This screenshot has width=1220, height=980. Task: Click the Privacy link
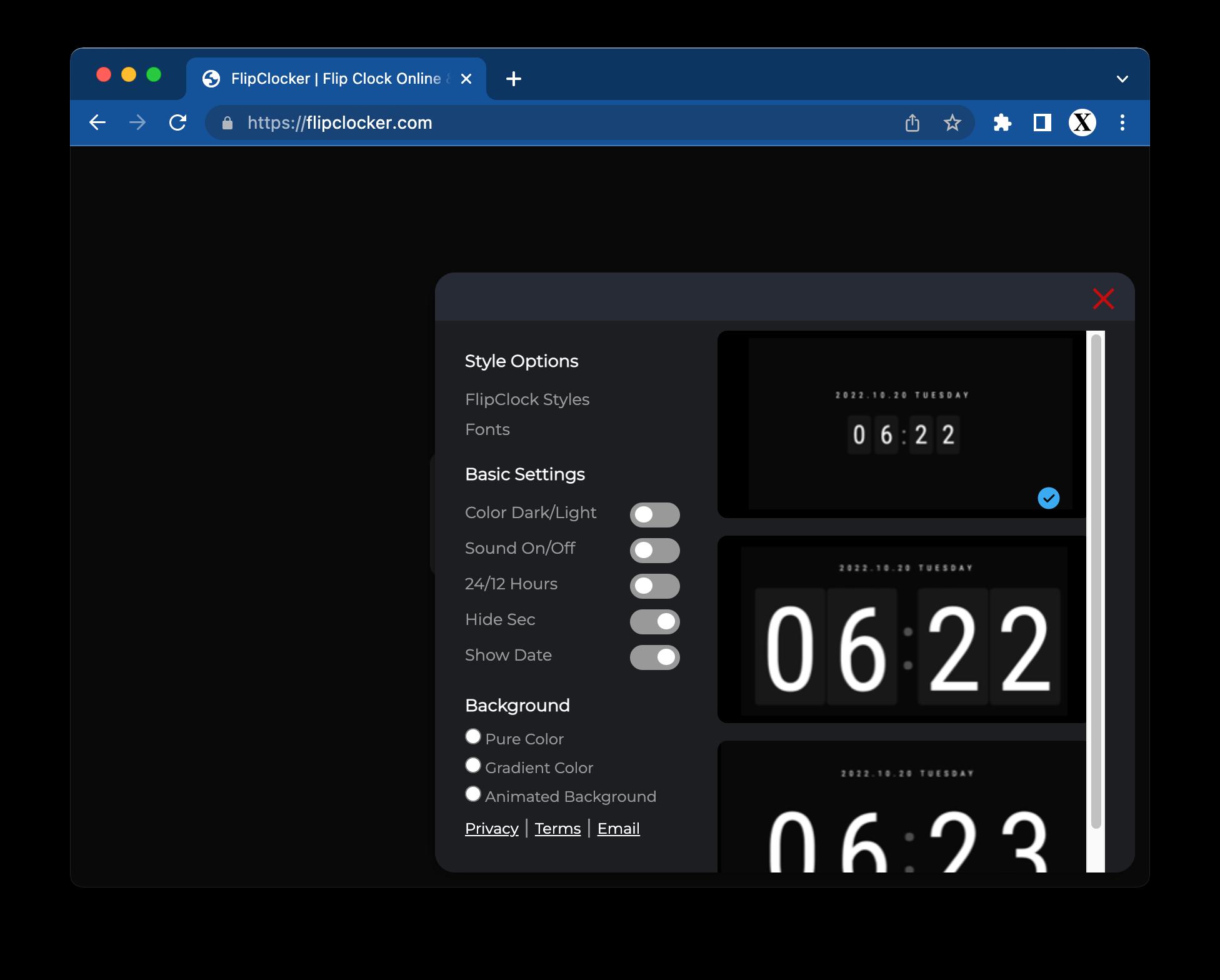(x=491, y=828)
